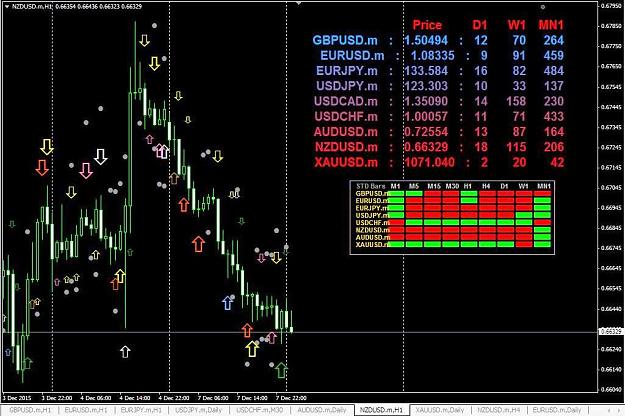Select the USDJPY.m row label

click(x=346, y=86)
